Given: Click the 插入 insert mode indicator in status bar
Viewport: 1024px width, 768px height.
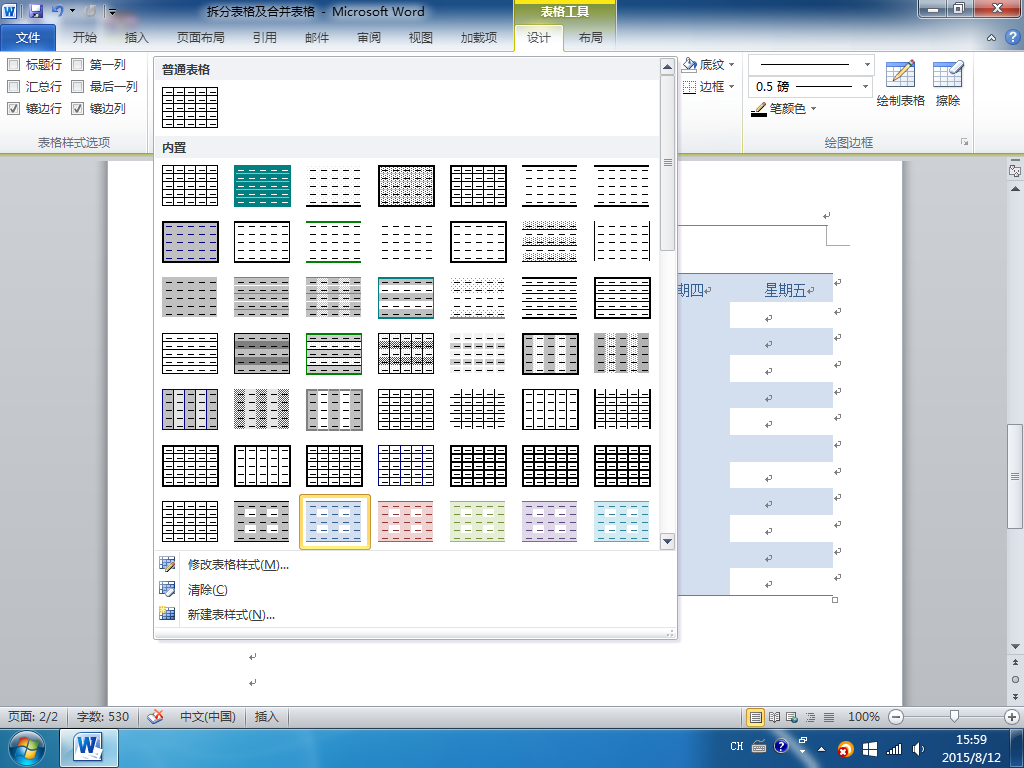Looking at the screenshot, I should (266, 717).
